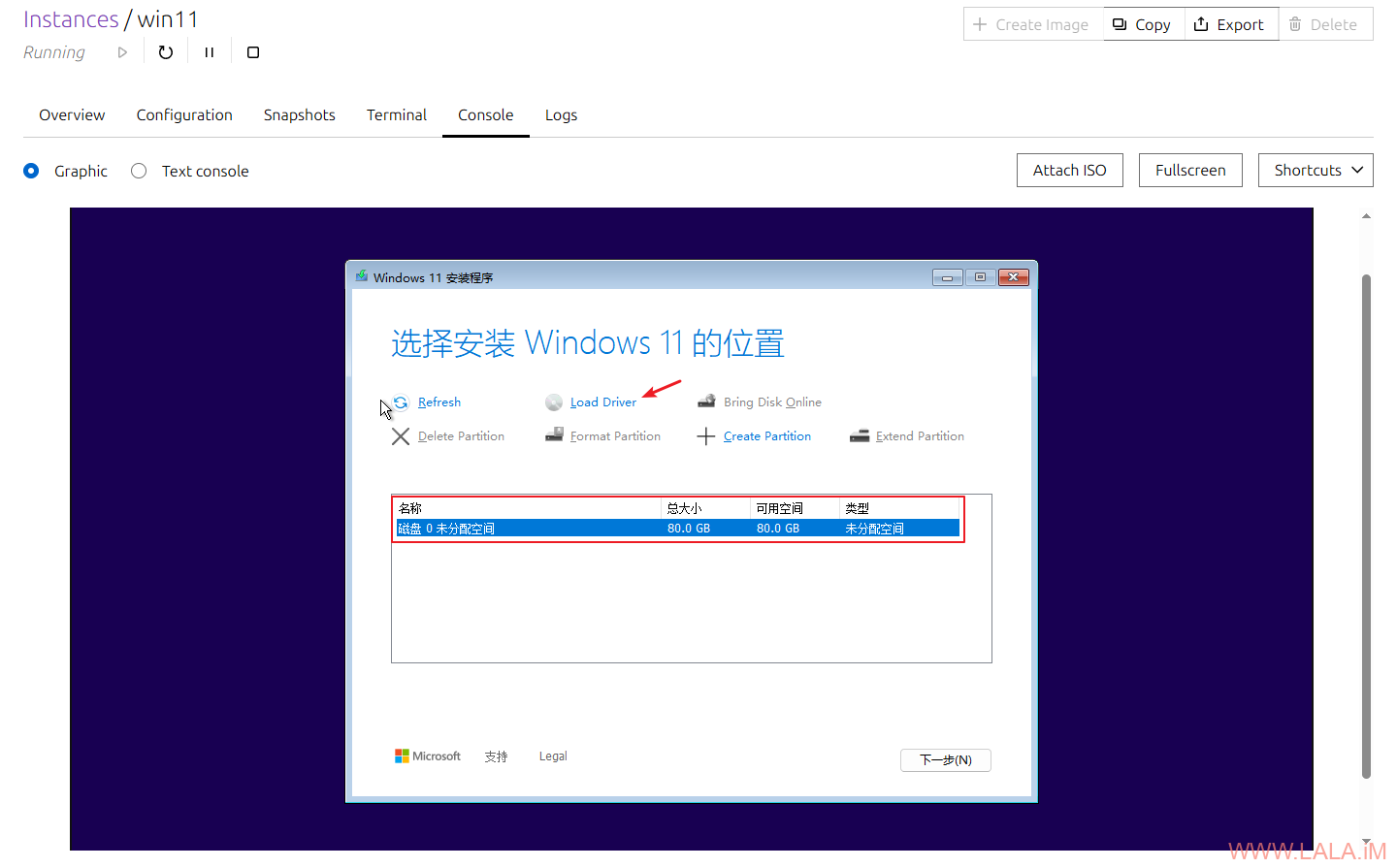Viewport: 1397px width, 868px height.
Task: Click the Load Driver disc icon
Action: [x=554, y=402]
